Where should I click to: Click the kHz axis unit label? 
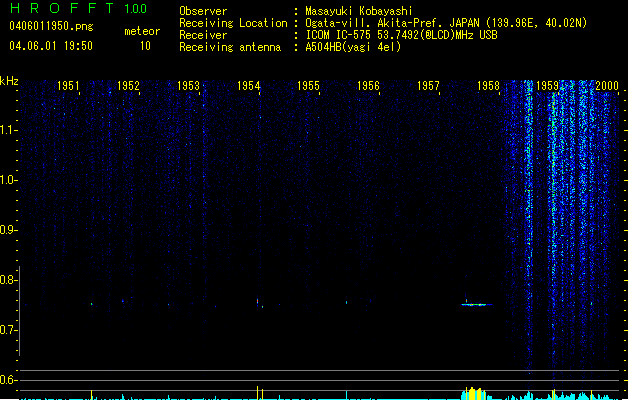coord(9,81)
